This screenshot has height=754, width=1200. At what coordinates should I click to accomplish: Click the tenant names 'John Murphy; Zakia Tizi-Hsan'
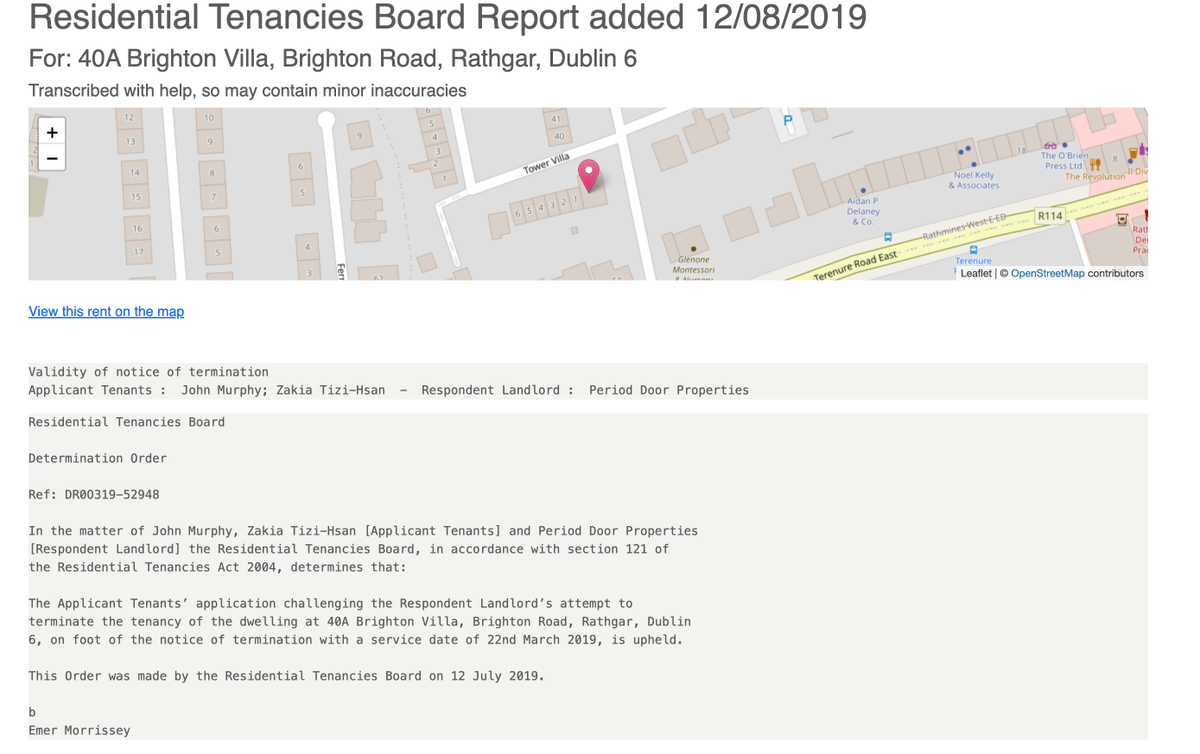[283, 390]
